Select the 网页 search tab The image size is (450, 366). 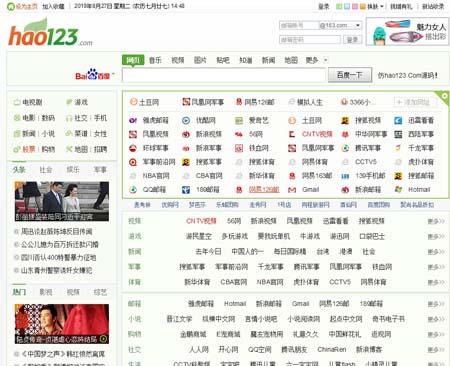pos(133,60)
